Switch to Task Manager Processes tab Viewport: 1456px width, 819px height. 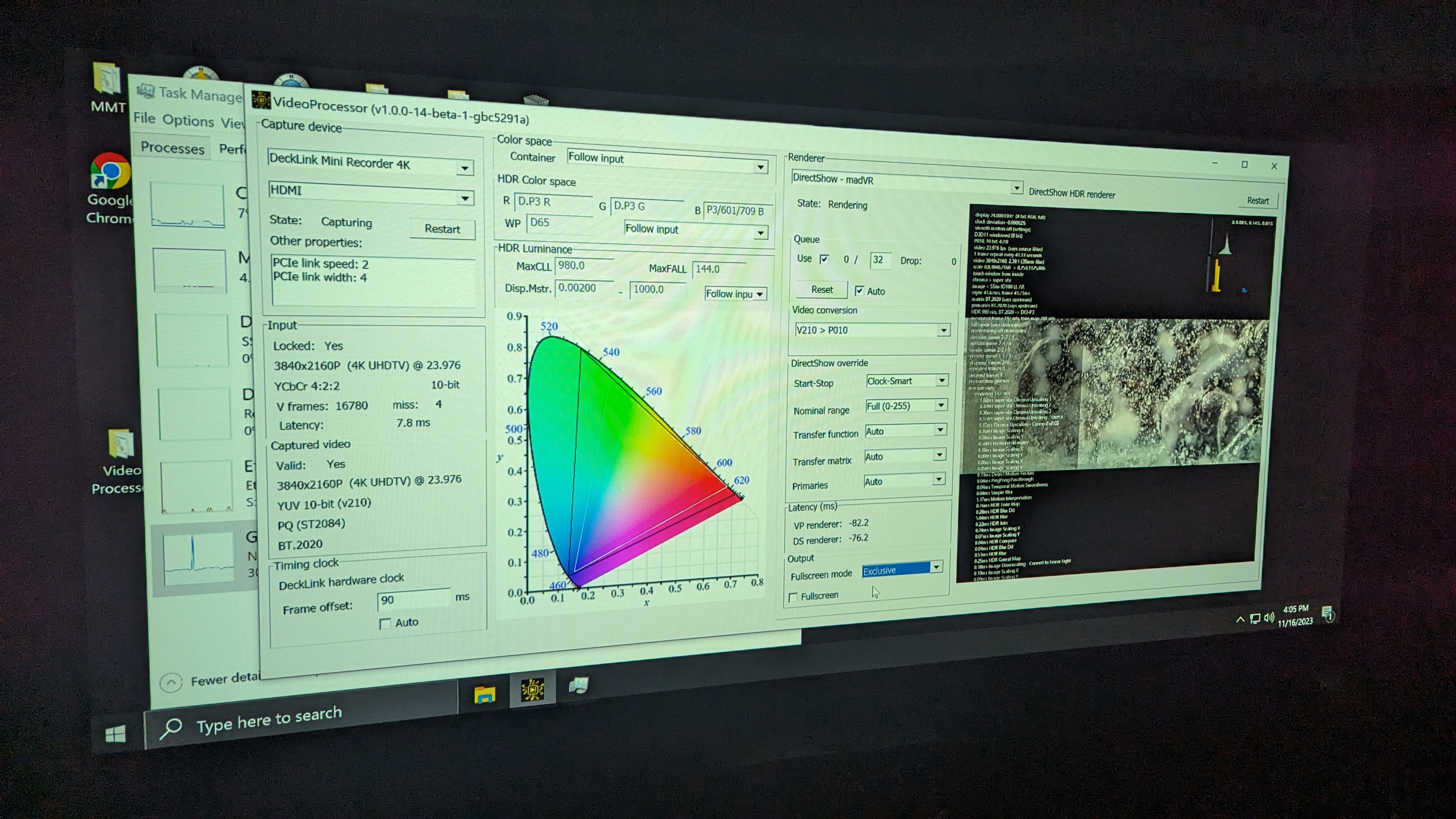[172, 148]
